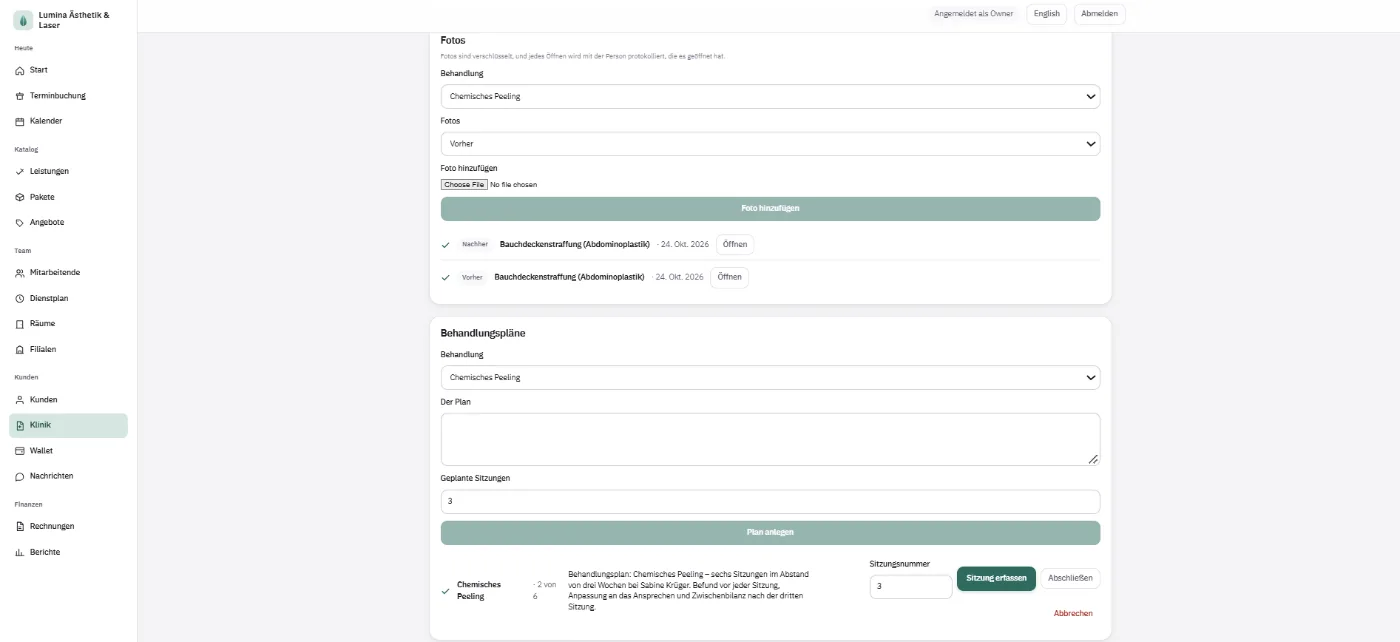Screen dimensions: 1400x642
Task: Click the Kalender calendar icon
Action: tap(20, 121)
